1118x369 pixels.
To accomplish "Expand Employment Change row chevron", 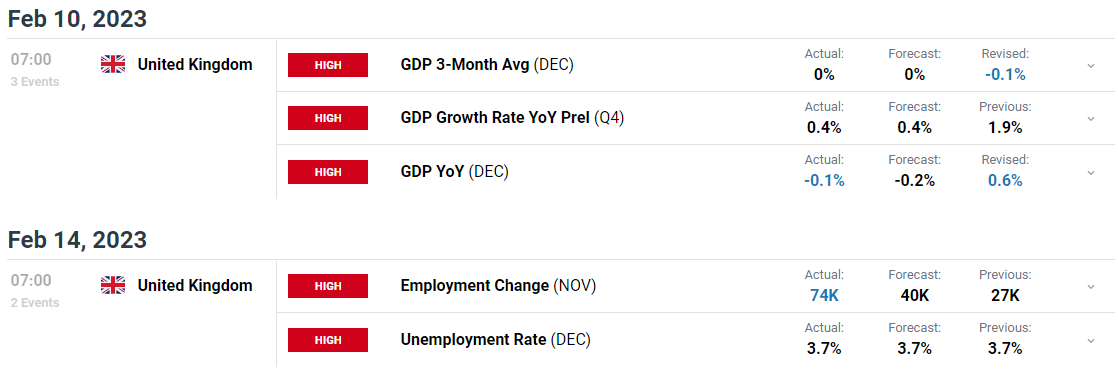I will tap(1090, 286).
